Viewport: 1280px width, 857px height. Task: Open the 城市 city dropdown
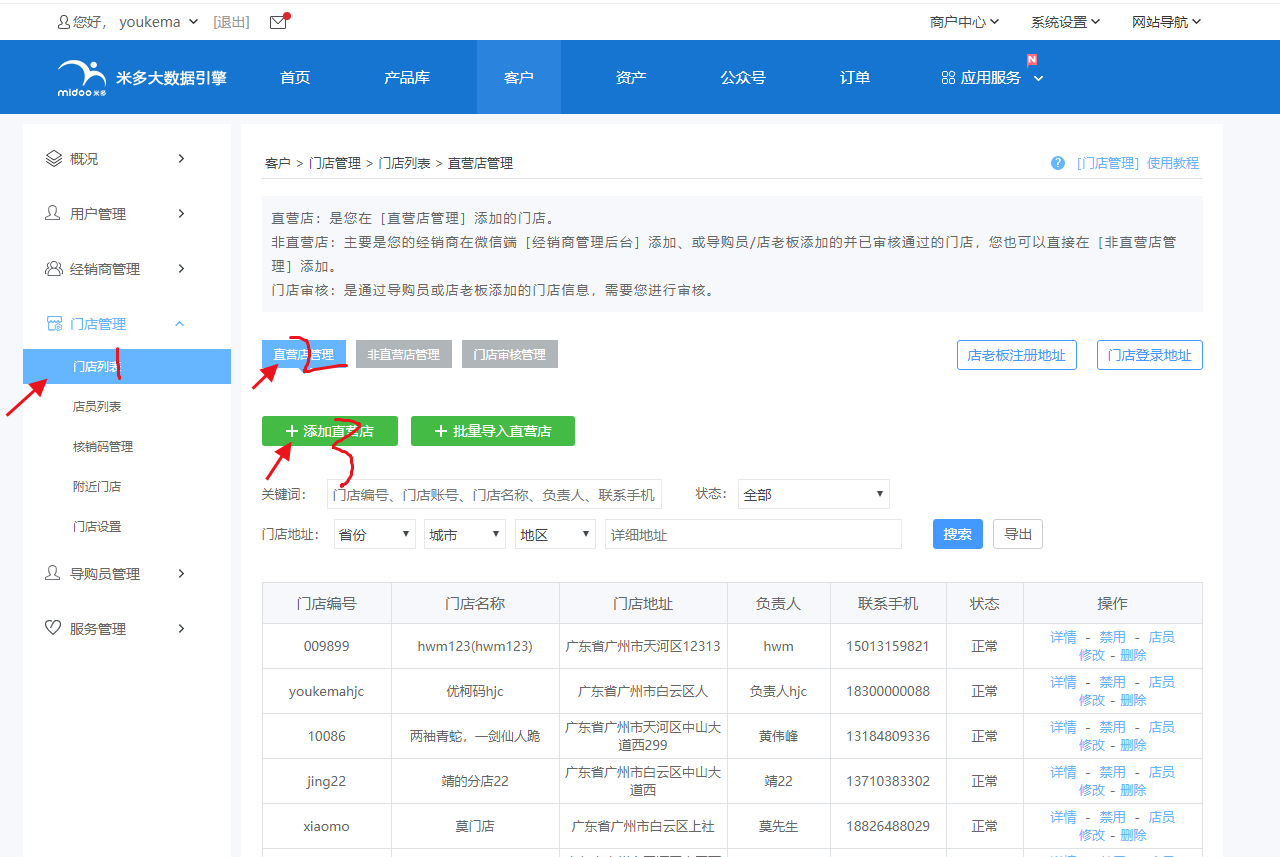pyautogui.click(x=465, y=535)
